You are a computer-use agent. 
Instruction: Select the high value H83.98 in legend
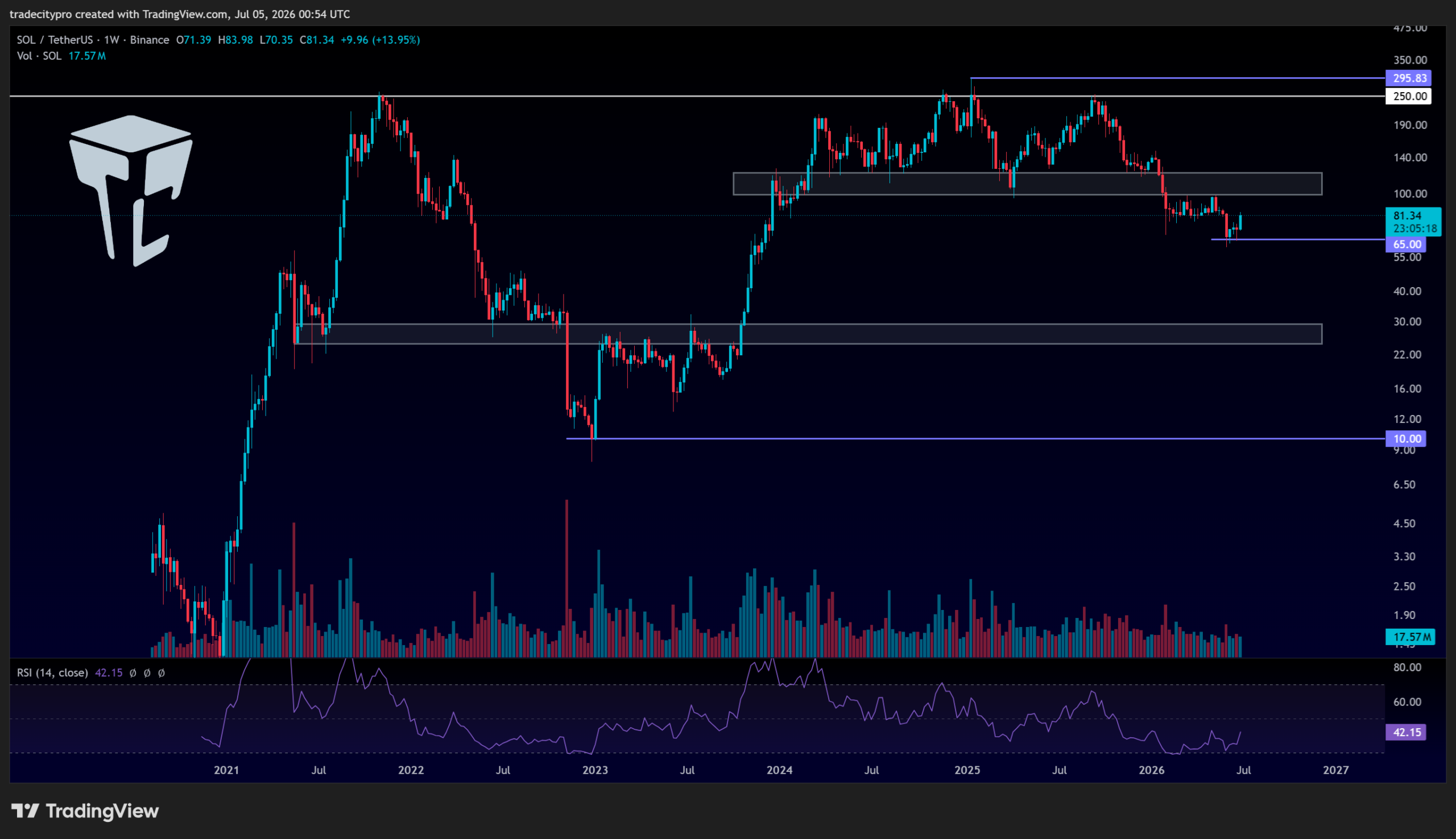point(235,40)
